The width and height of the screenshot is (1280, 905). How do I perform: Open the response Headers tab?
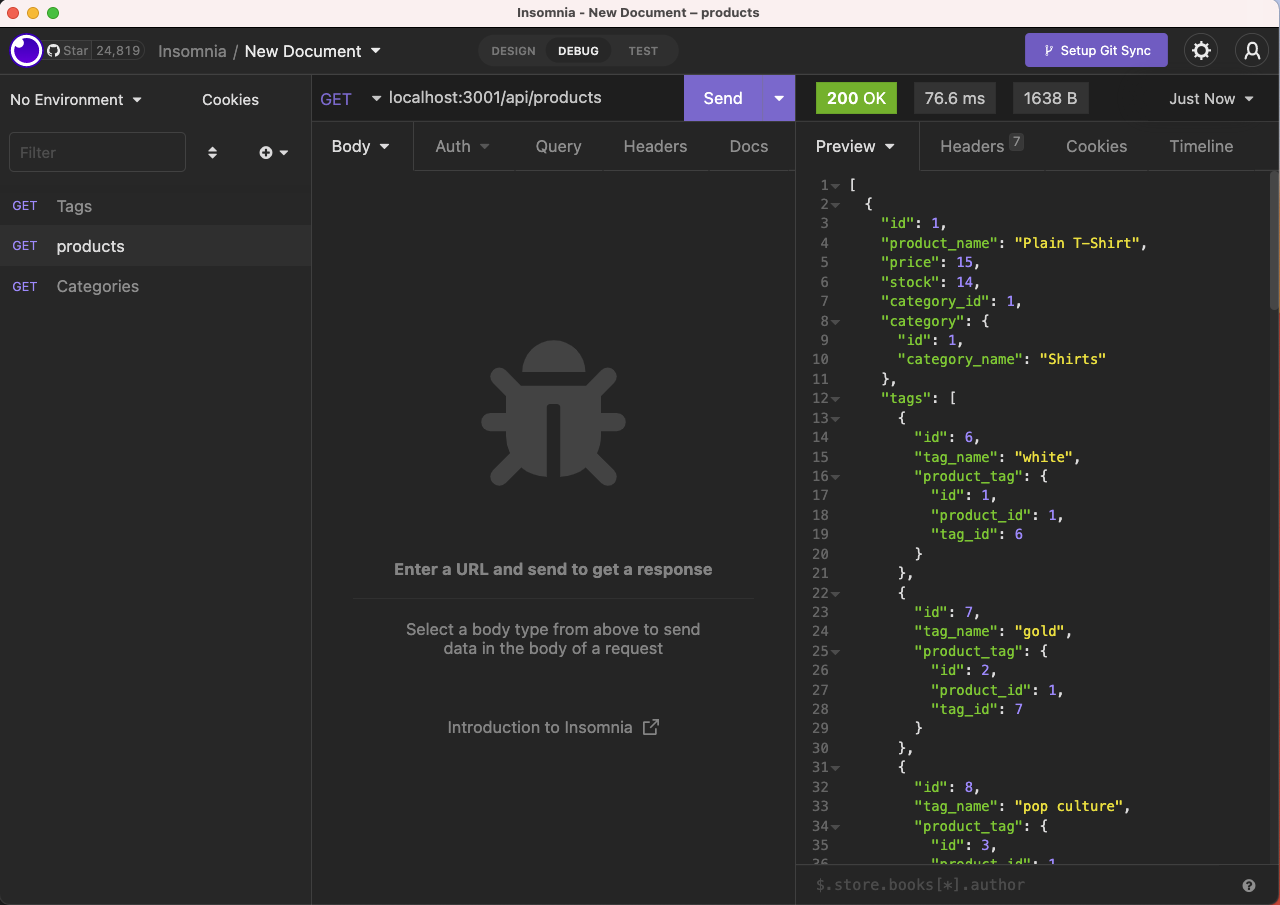(x=981, y=146)
